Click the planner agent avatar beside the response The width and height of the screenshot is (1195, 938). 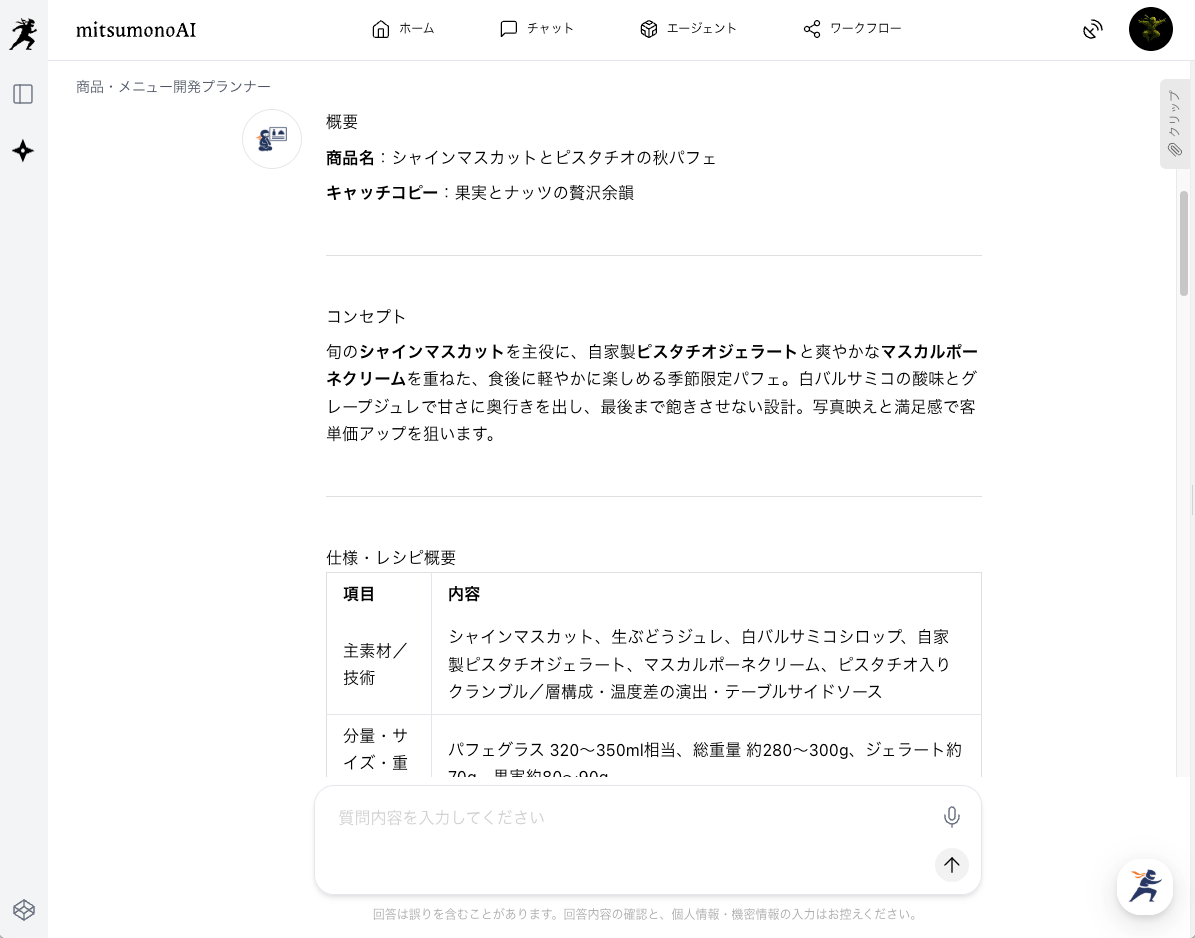point(272,139)
